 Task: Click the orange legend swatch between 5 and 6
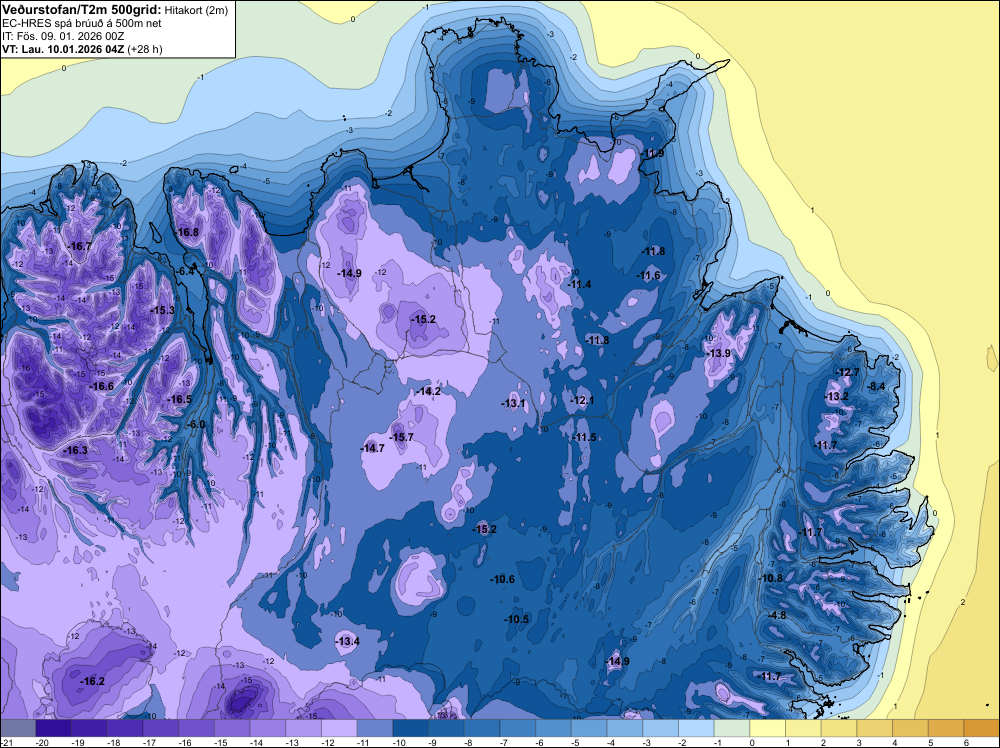click(x=946, y=728)
